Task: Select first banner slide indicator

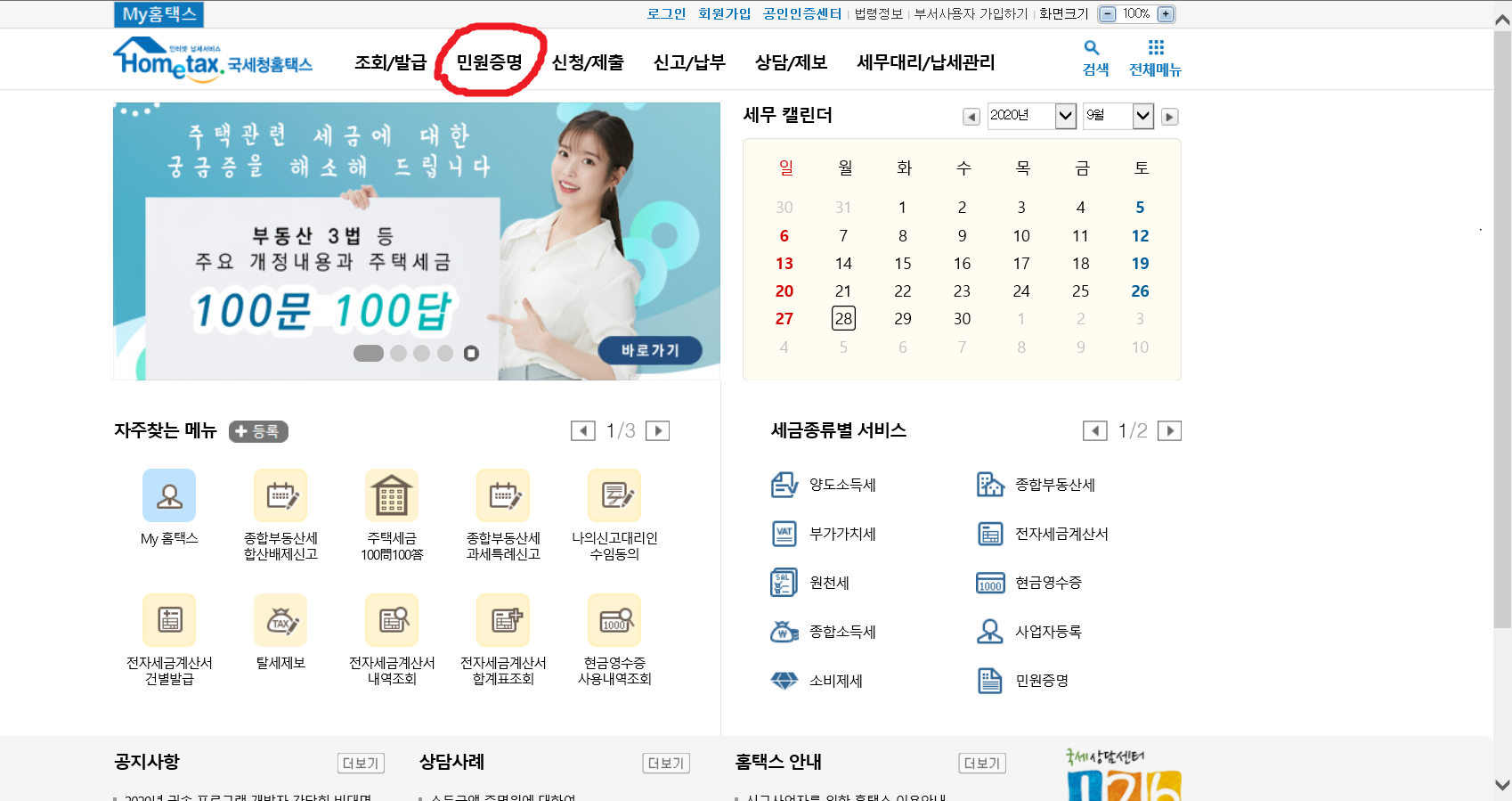Action: pyautogui.click(x=369, y=354)
